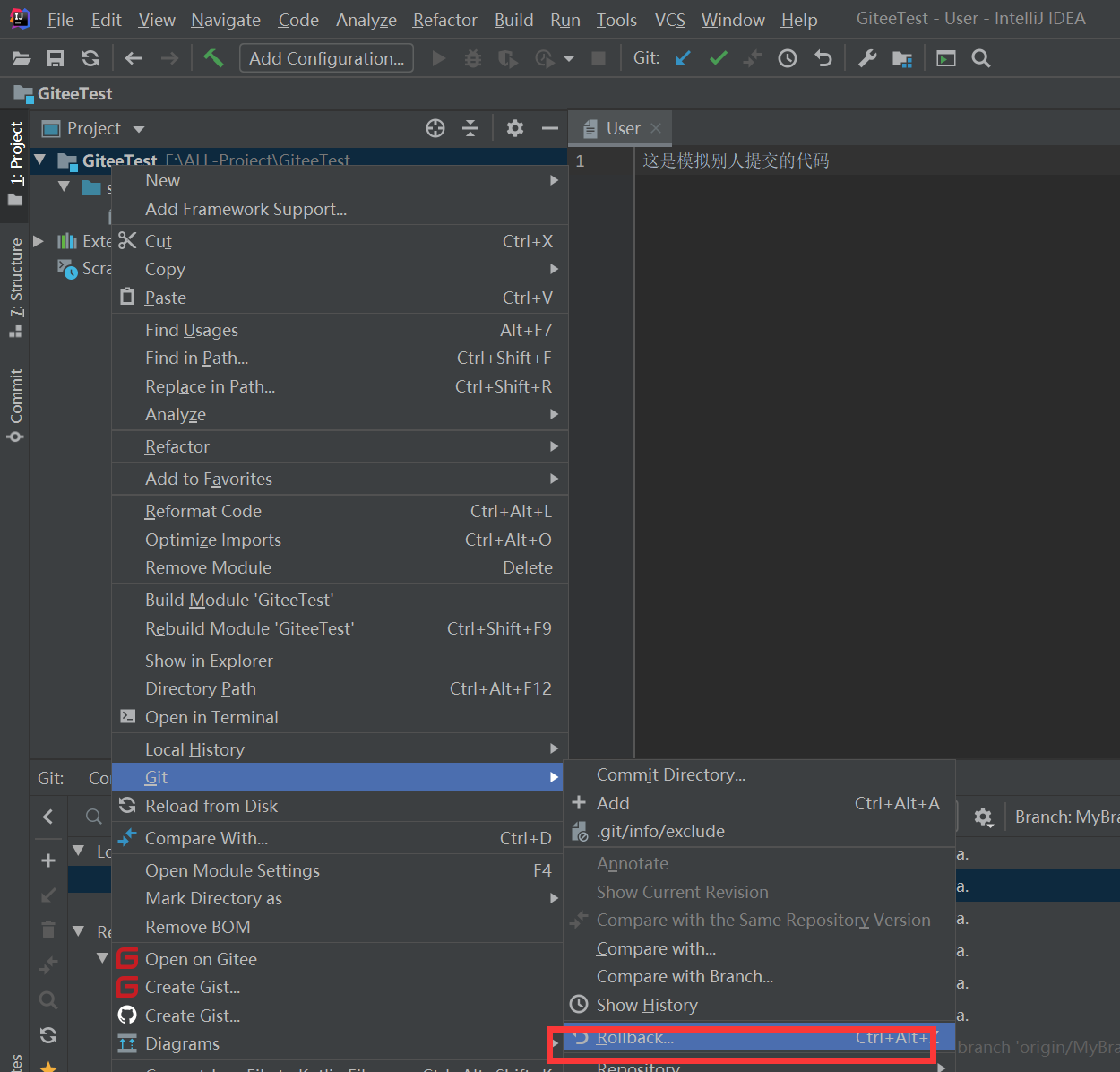Click the Run with Coverage icon
The width and height of the screenshot is (1120, 1072).
508,58
